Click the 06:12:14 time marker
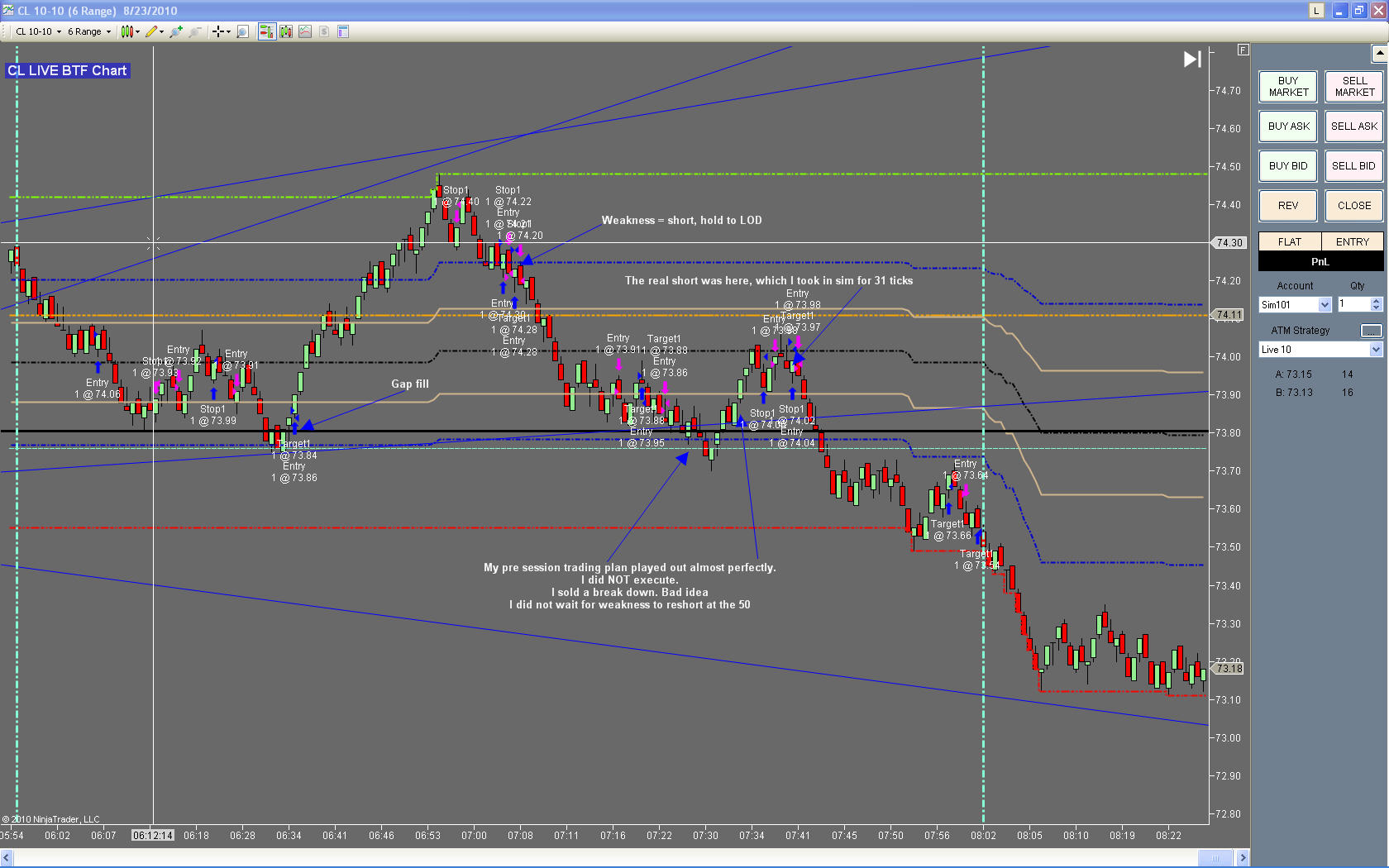The width and height of the screenshot is (1389, 868). click(x=153, y=836)
